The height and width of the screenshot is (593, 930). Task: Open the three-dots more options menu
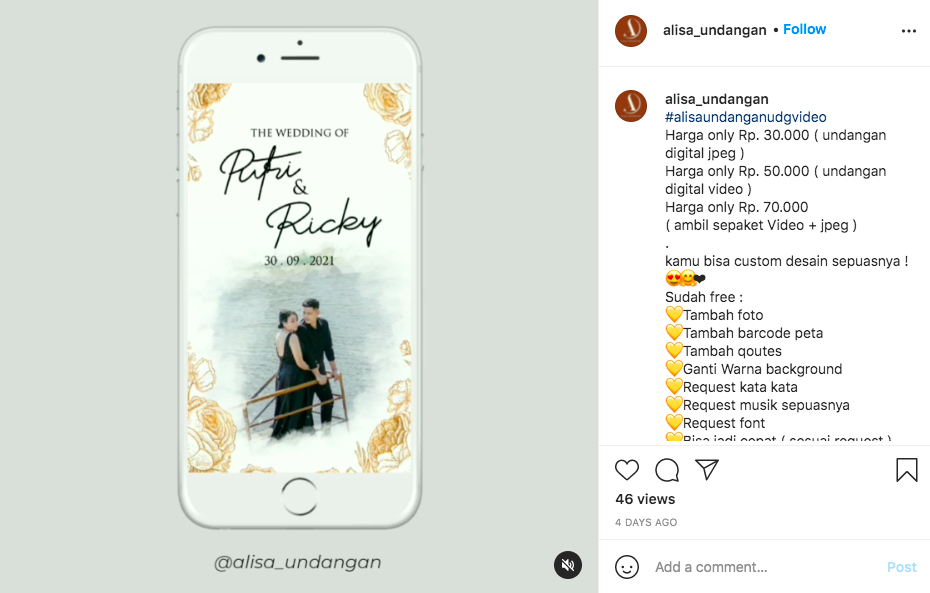coord(909,31)
